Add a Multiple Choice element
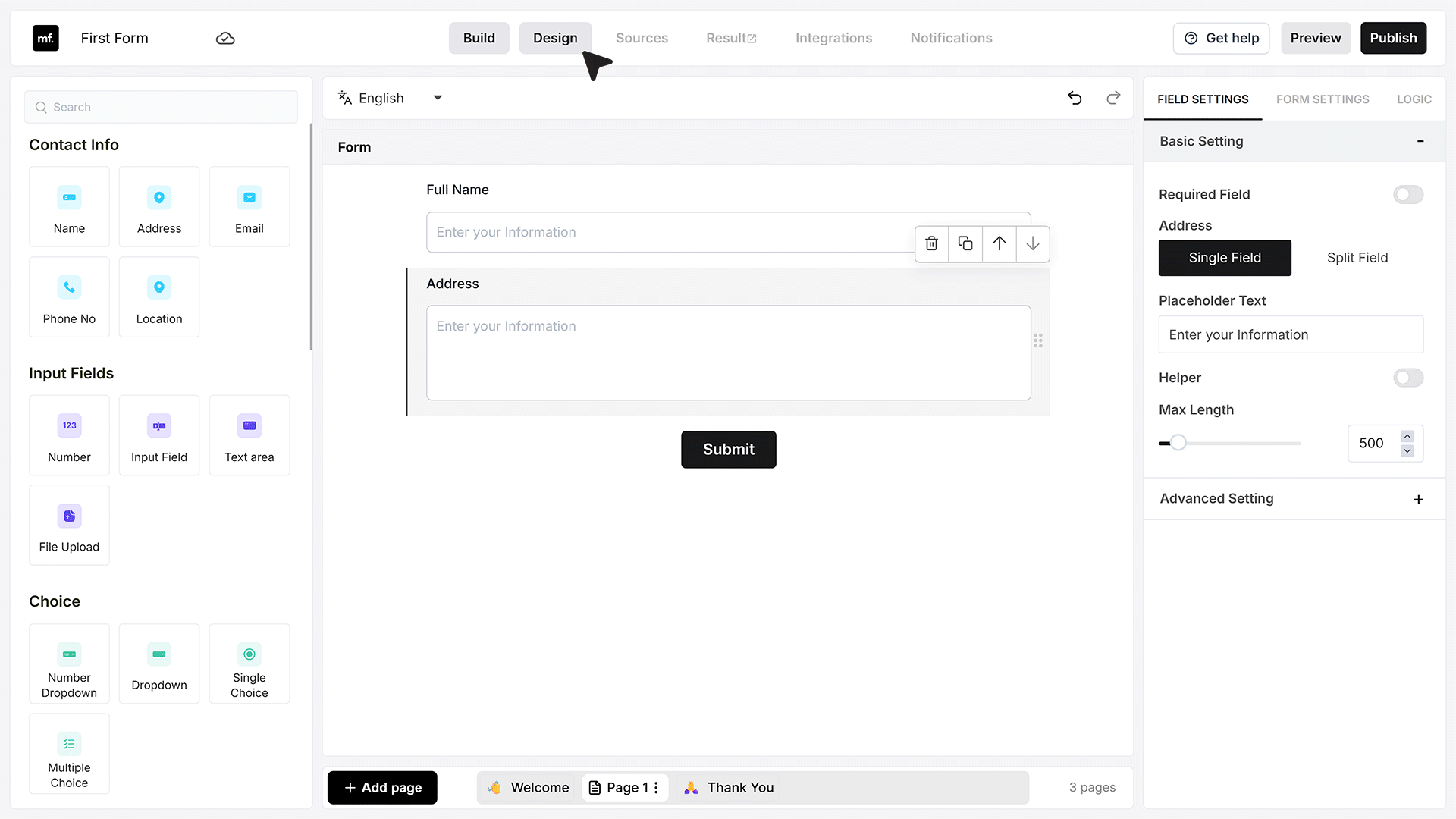 tap(69, 754)
